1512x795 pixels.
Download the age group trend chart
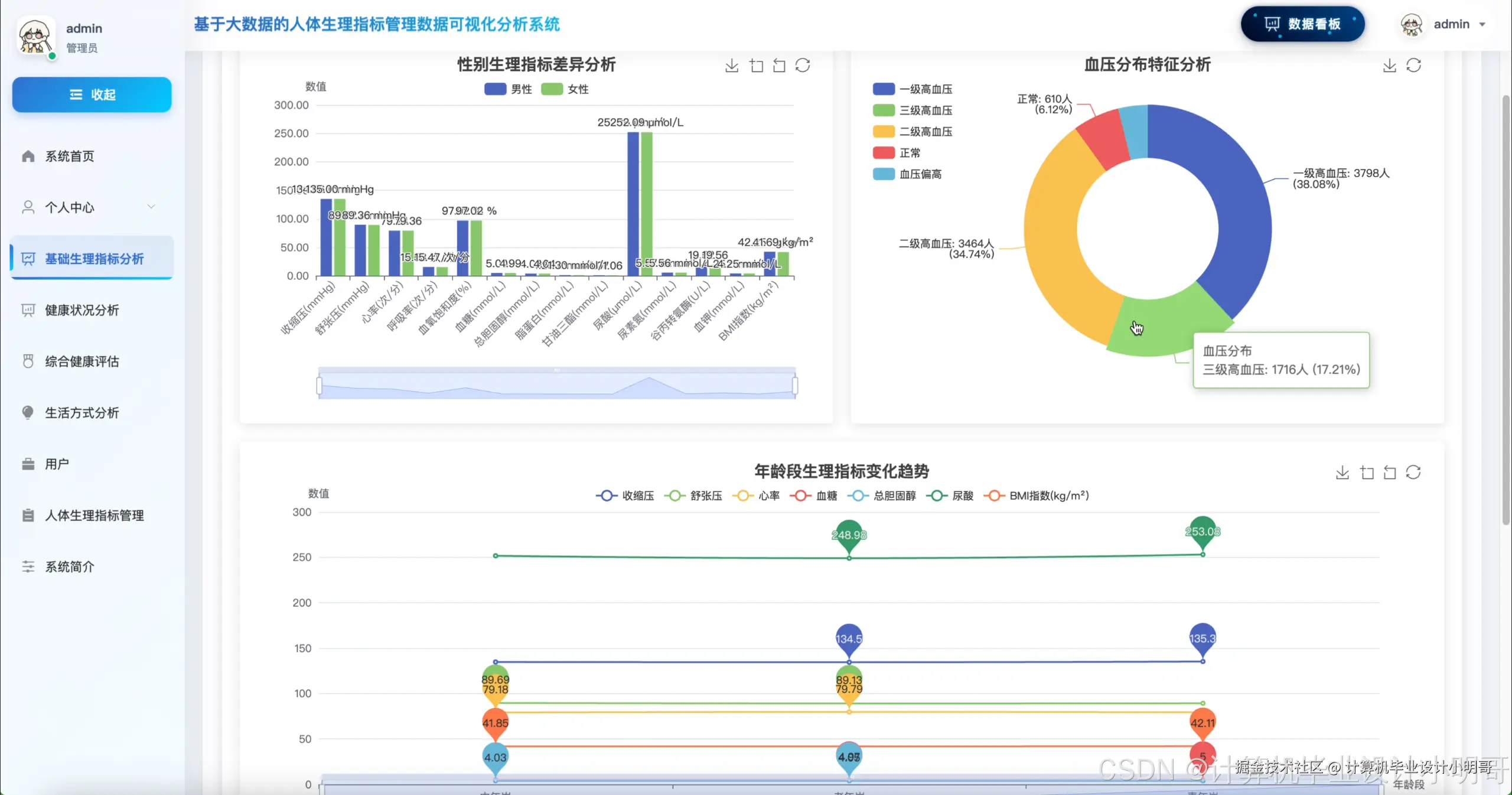click(x=1342, y=473)
